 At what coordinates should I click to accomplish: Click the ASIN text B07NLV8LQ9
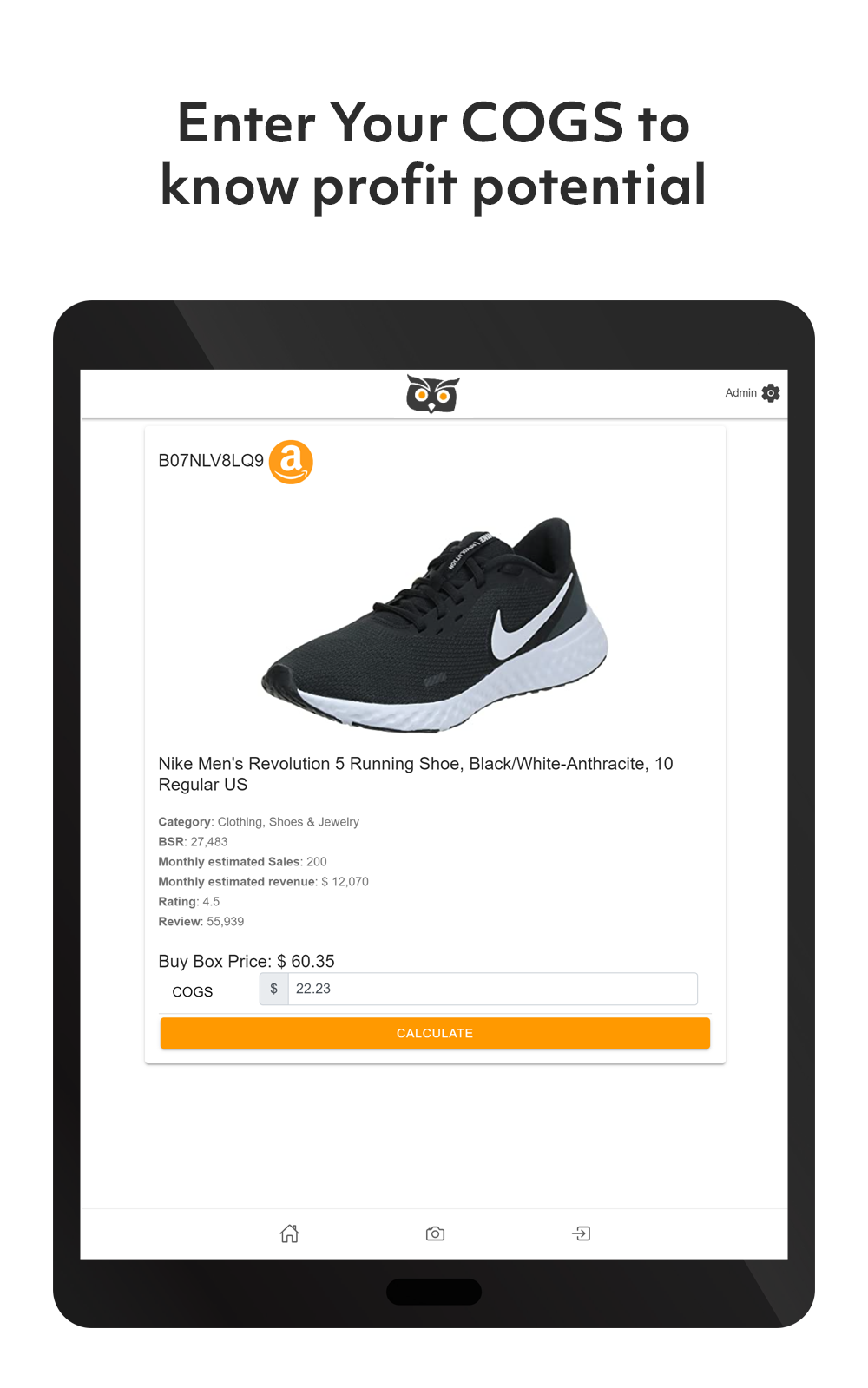click(211, 461)
